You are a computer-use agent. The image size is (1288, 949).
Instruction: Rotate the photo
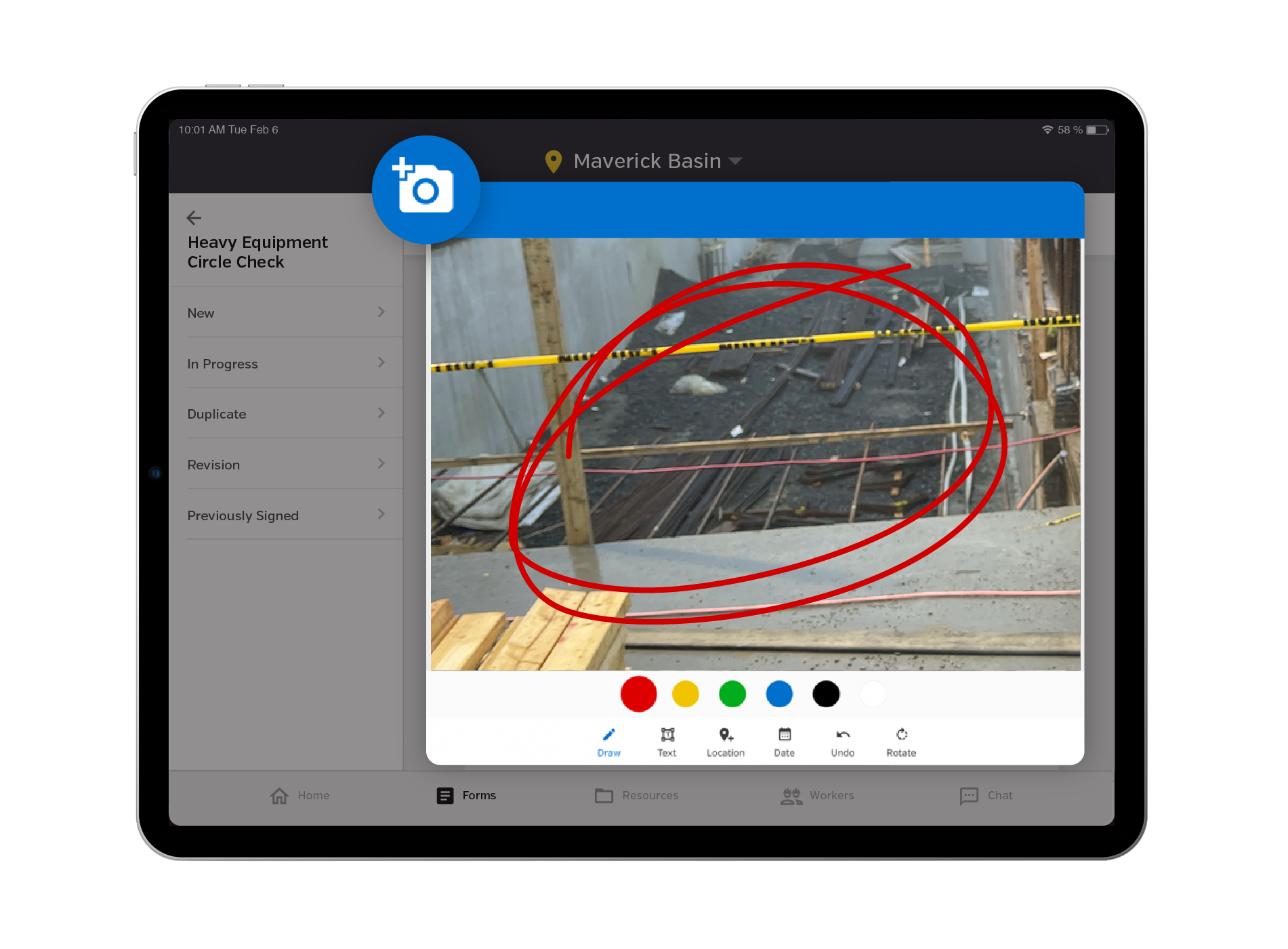tap(900, 742)
